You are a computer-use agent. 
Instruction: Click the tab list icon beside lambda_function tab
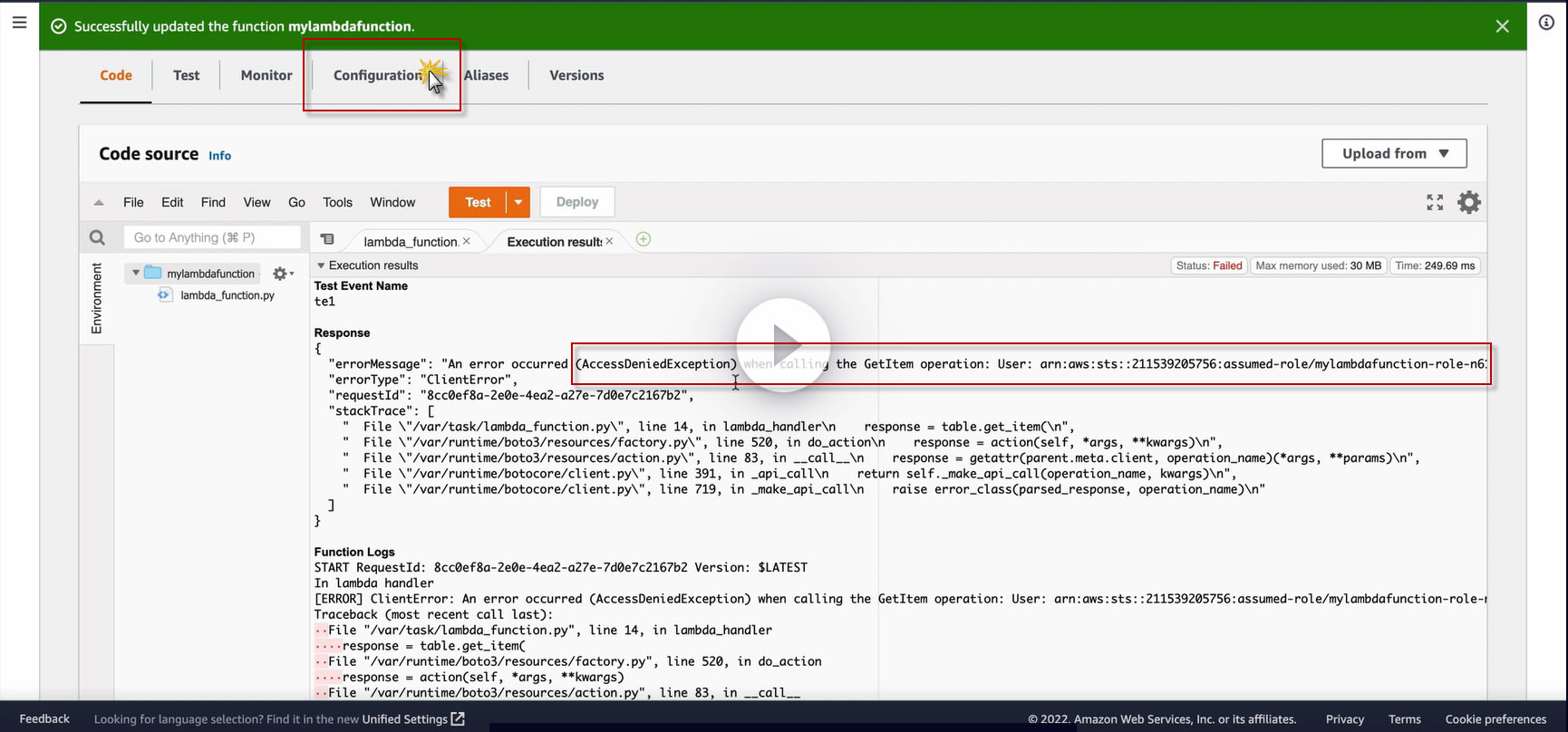tap(327, 239)
